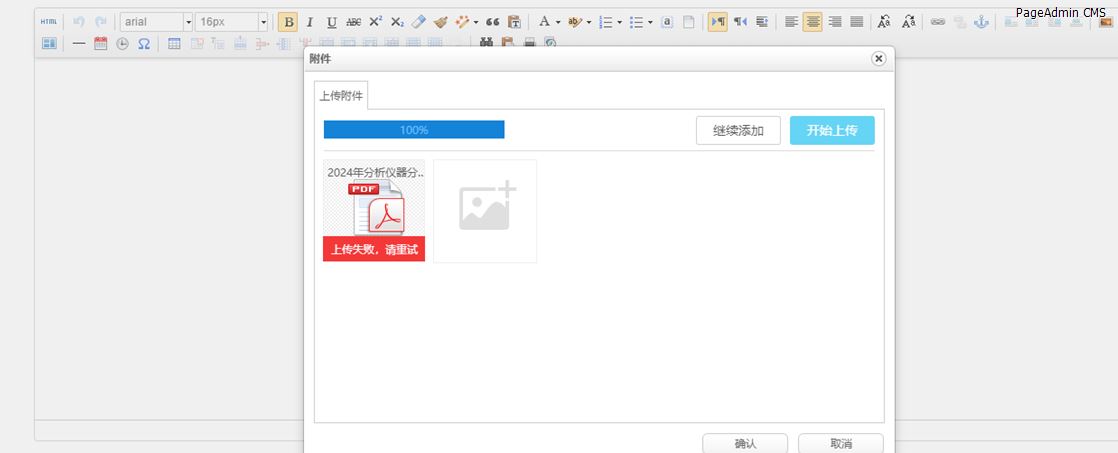Switch to HTML source view
Image resolution: width=1118 pixels, height=453 pixels.
(x=48, y=21)
